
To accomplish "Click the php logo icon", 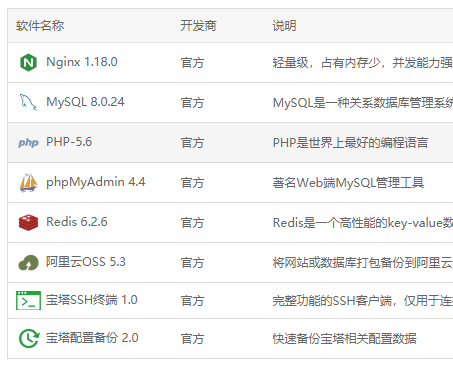I will click(28, 143).
